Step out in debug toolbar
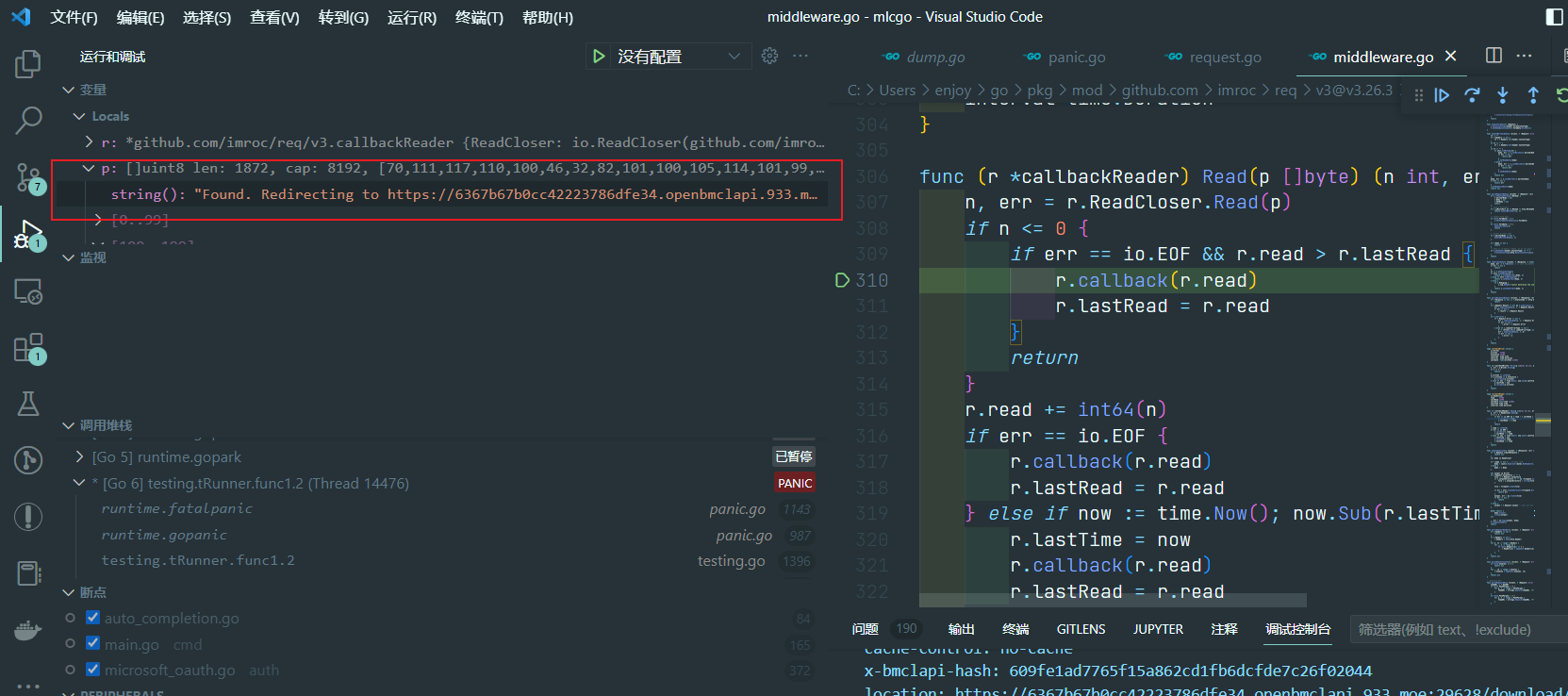The height and width of the screenshot is (696, 1568). point(1533,95)
